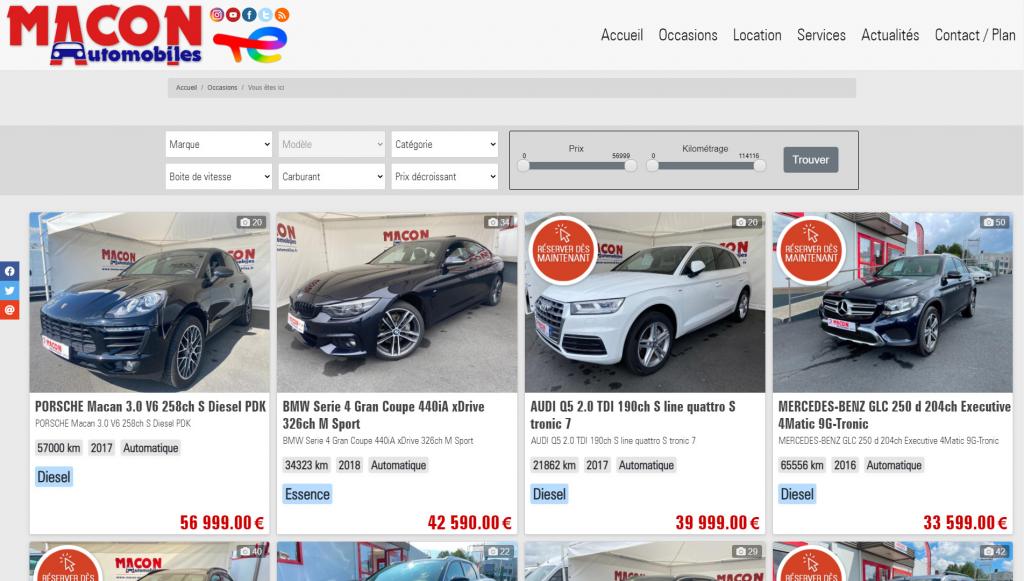Click the BMW Serie 4 Gran Coupe thumbnail
Screen dimensions: 1024x581
[397, 300]
